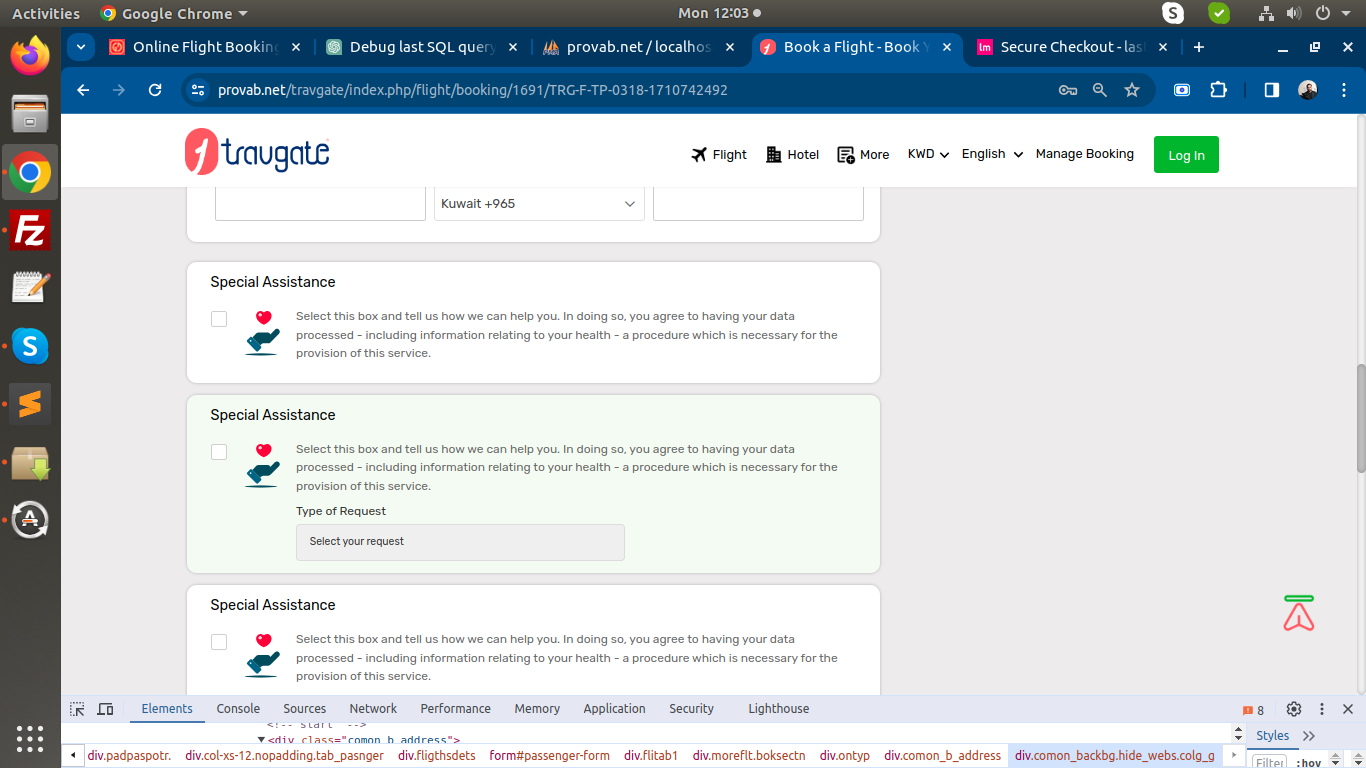Open the DevTools Network tab
This screenshot has height=768, width=1366.
pyautogui.click(x=373, y=709)
